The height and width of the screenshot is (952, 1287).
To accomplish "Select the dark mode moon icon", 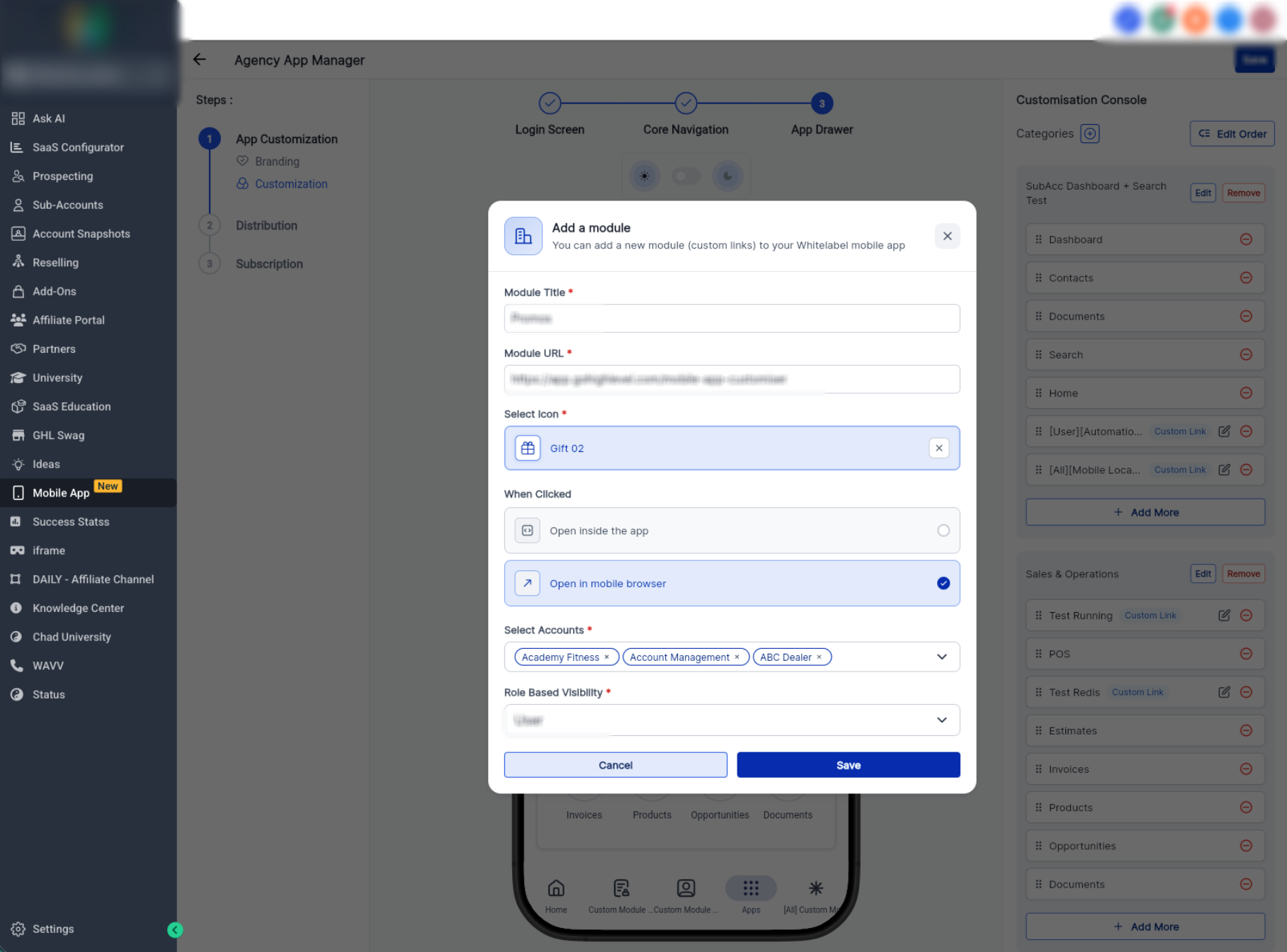I will [x=727, y=176].
